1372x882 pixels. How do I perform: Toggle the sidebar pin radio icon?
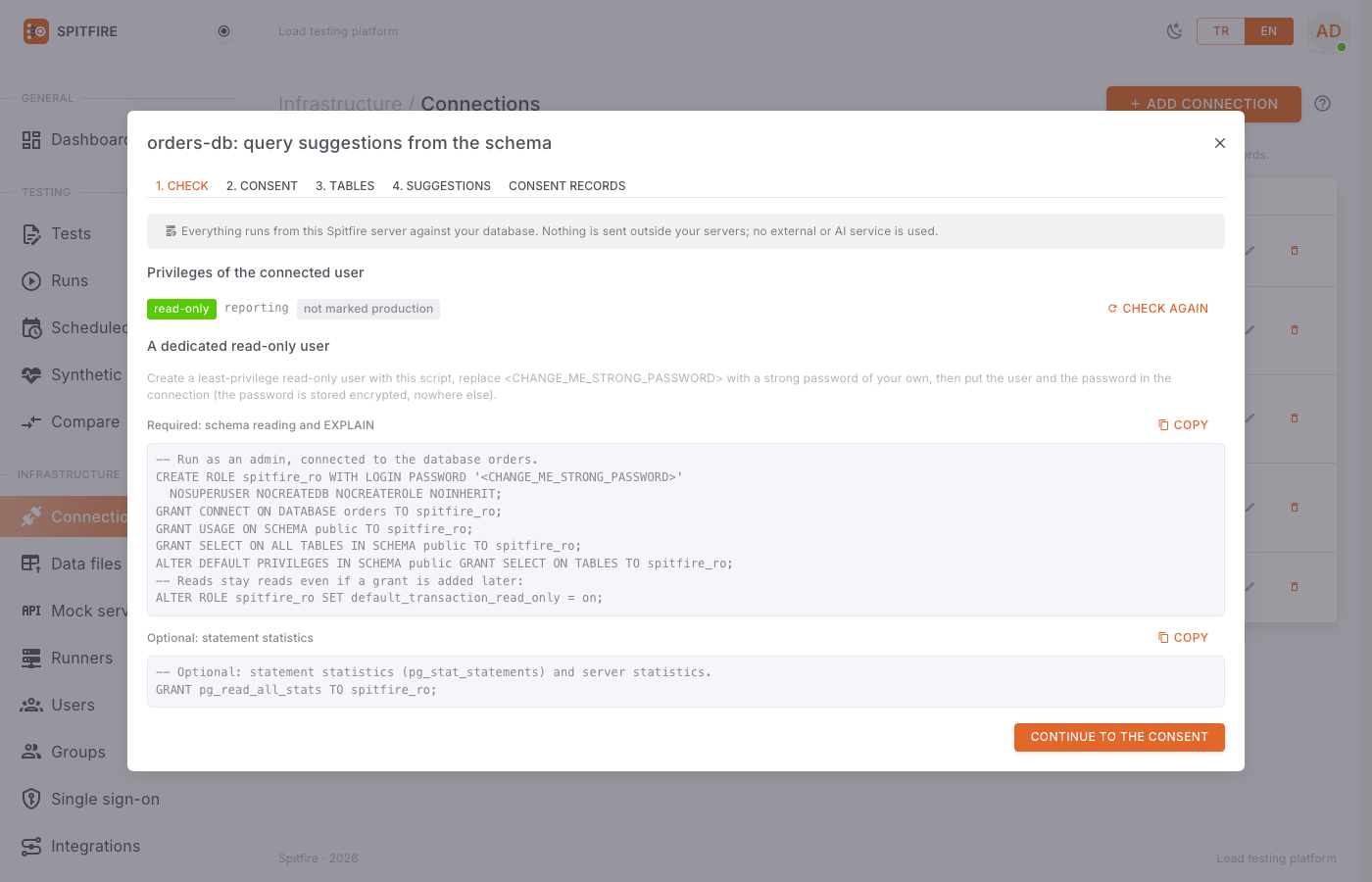223,31
